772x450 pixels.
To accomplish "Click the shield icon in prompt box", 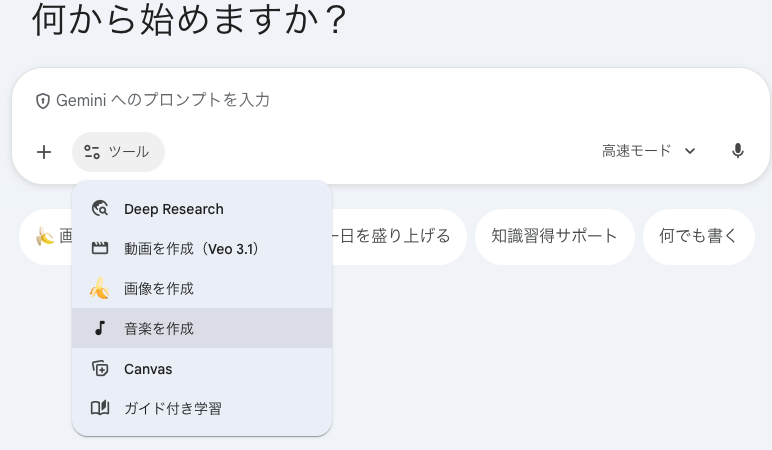I will pos(43,101).
